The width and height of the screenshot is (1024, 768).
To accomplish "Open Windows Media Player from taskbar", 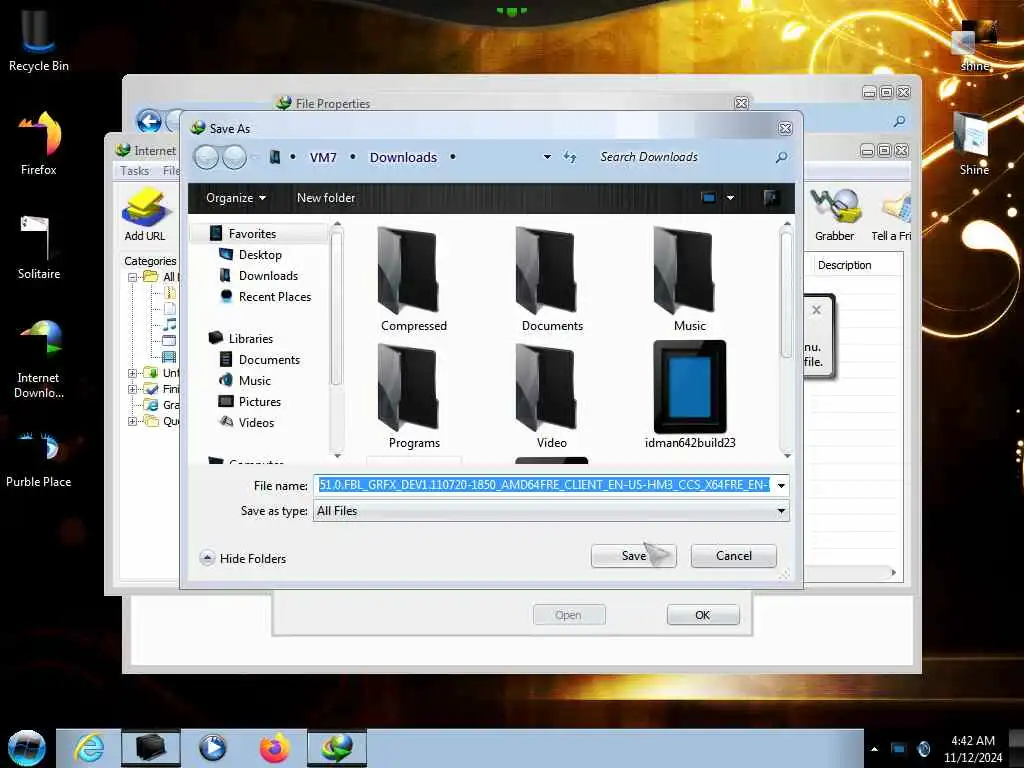I will point(212,748).
